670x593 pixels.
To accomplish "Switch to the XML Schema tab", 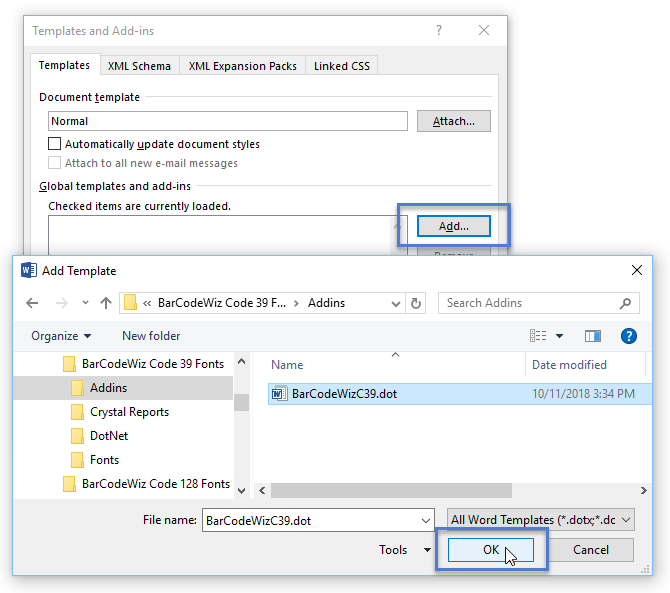I will coord(139,66).
